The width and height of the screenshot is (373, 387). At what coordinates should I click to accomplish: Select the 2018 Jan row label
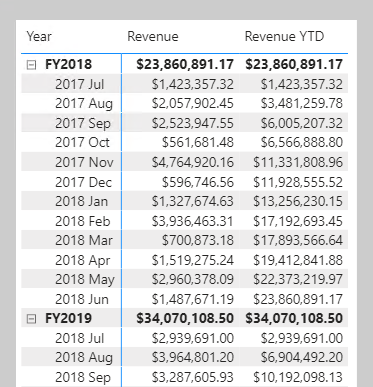pos(81,201)
